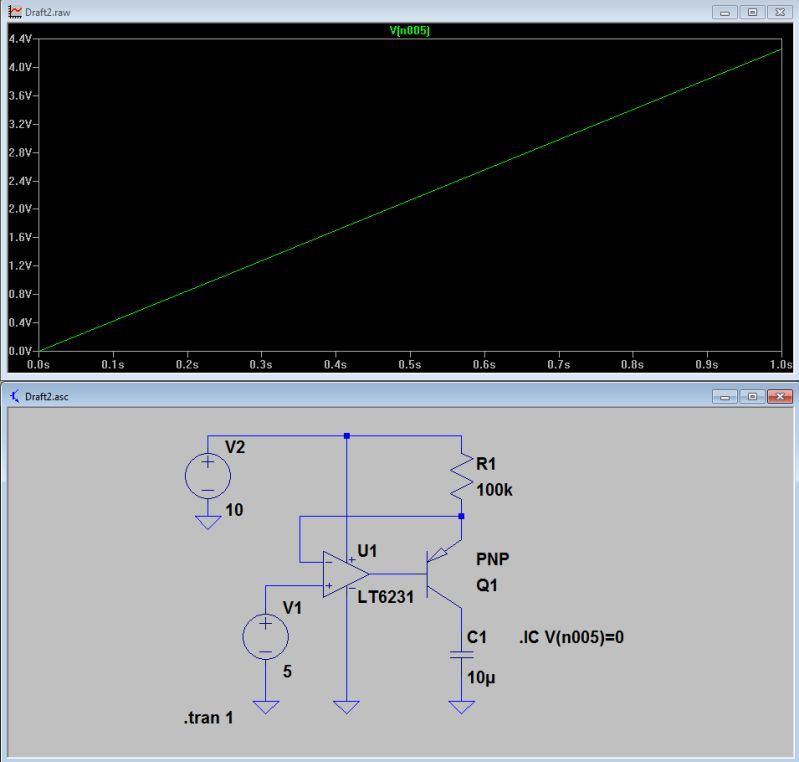Click the .tran 1 simulation directive
Screen dimensions: 799x762
[x=208, y=718]
